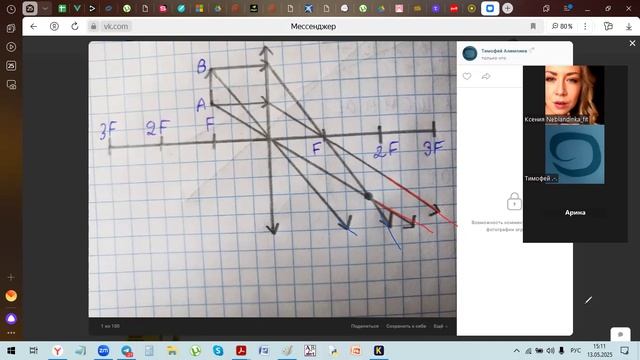Viewport: 640px width, 360px height.
Task: Switch to the airplane icon tab
Action: [x=308, y=8]
